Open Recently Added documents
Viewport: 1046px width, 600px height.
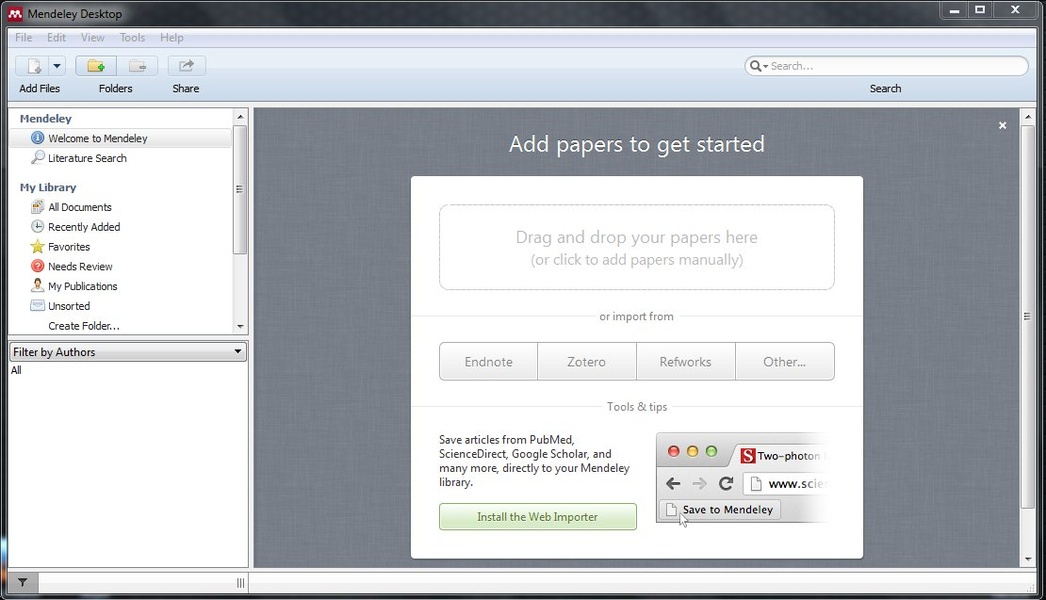click(84, 227)
